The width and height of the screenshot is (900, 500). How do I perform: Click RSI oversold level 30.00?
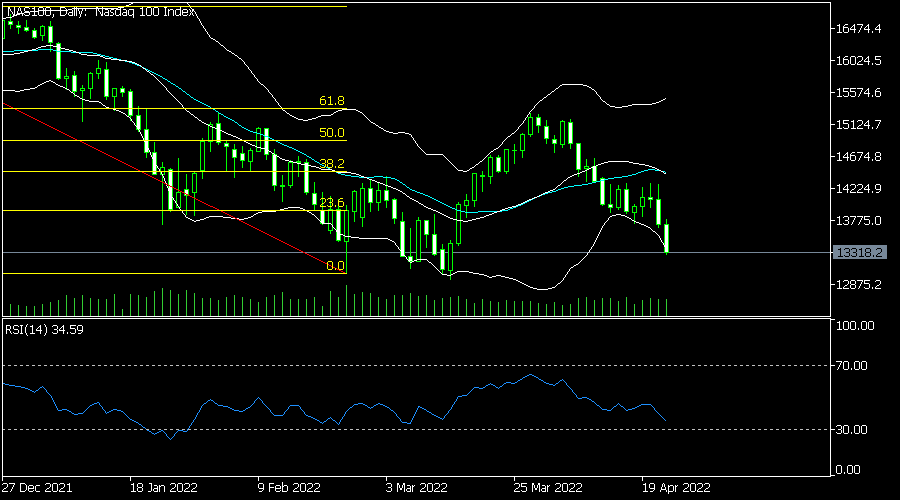(x=851, y=430)
